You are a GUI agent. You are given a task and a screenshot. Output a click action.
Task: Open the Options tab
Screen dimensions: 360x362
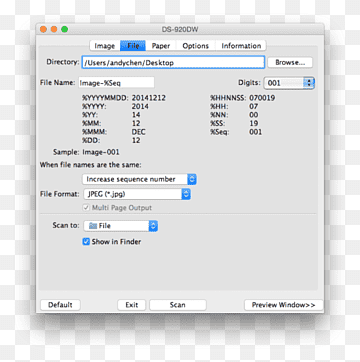click(x=196, y=46)
